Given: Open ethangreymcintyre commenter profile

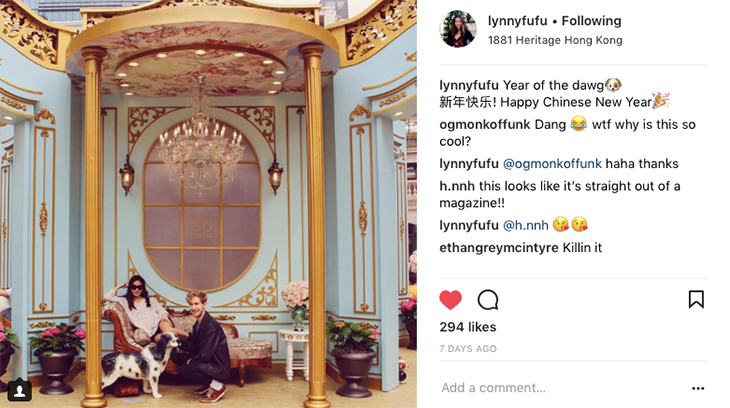Looking at the screenshot, I should pos(499,247).
